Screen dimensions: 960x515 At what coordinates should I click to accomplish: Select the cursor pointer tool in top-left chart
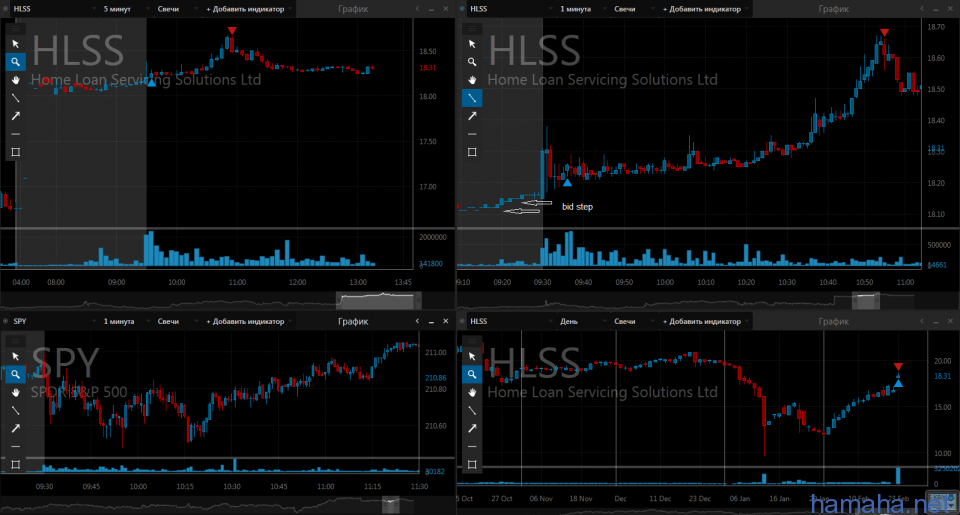[15, 44]
